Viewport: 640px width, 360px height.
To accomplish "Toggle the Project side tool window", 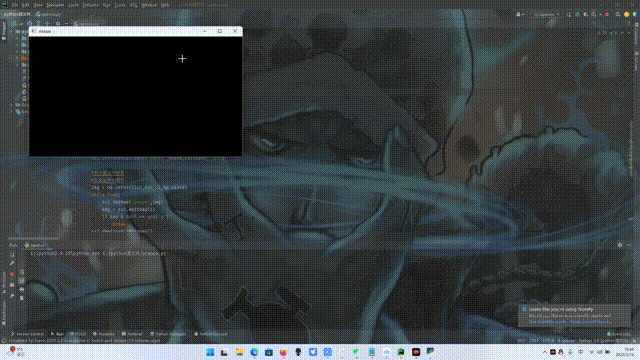I will click(4, 31).
